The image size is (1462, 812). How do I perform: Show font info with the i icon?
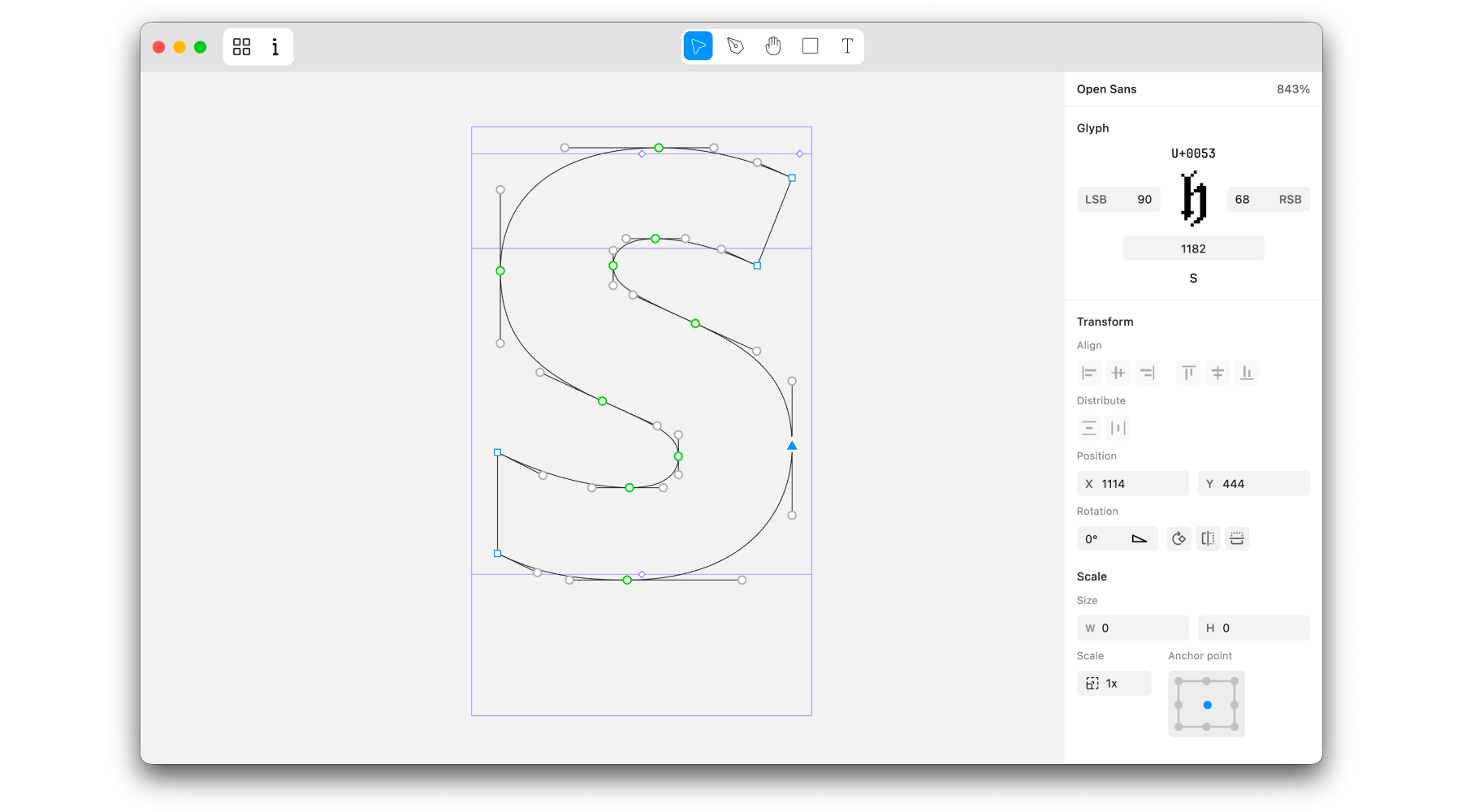[x=275, y=47]
